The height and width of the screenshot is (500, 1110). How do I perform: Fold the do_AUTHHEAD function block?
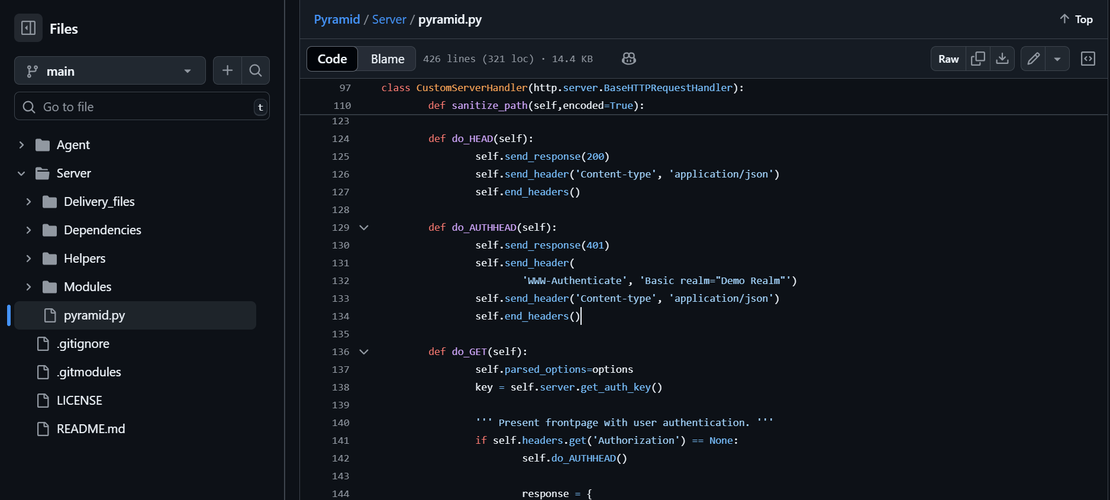pos(364,228)
